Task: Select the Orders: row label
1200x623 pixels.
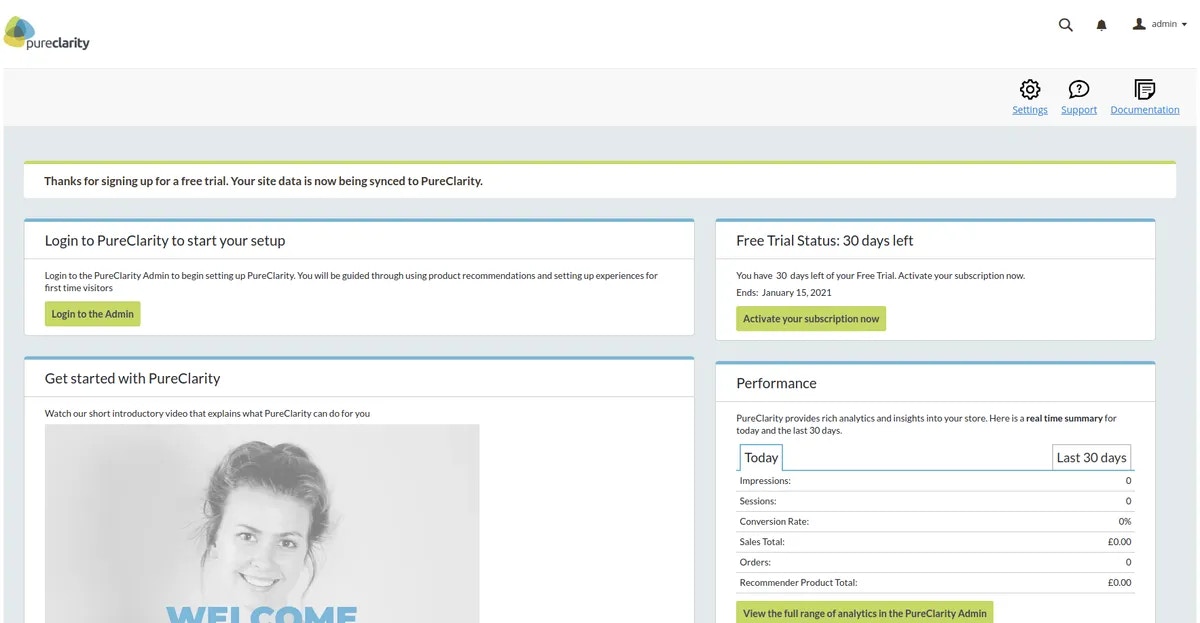Action: pyautogui.click(x=755, y=562)
